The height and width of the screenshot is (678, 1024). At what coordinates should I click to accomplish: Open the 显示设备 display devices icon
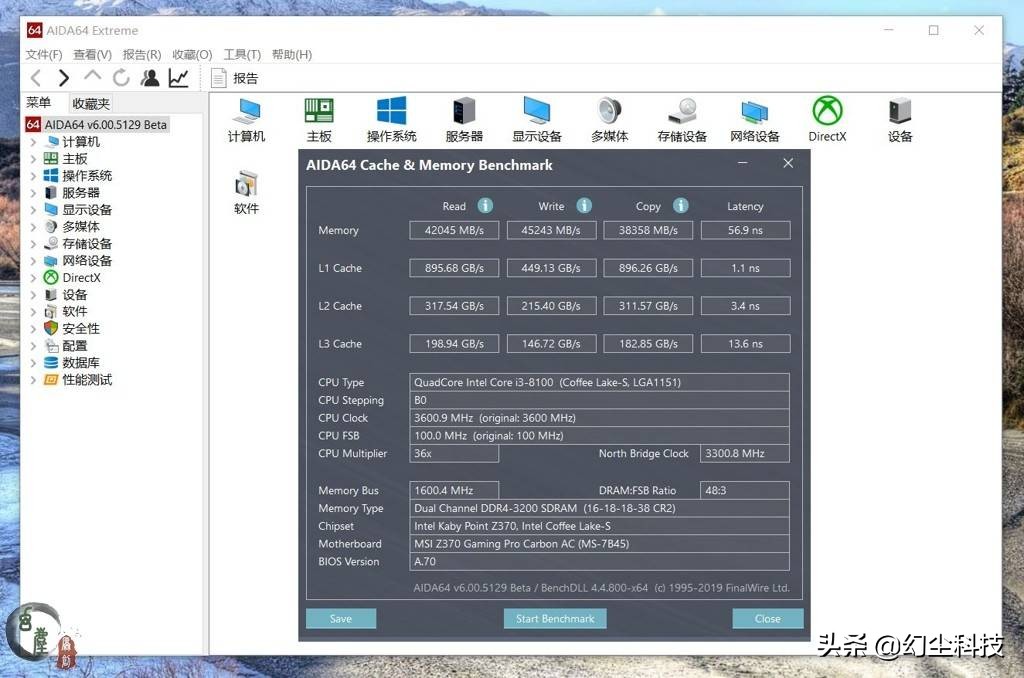(536, 112)
